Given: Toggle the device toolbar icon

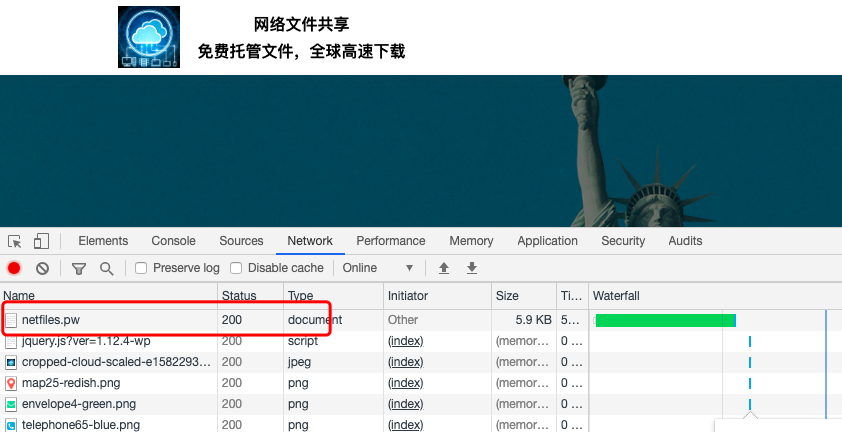Looking at the screenshot, I should click(41, 241).
